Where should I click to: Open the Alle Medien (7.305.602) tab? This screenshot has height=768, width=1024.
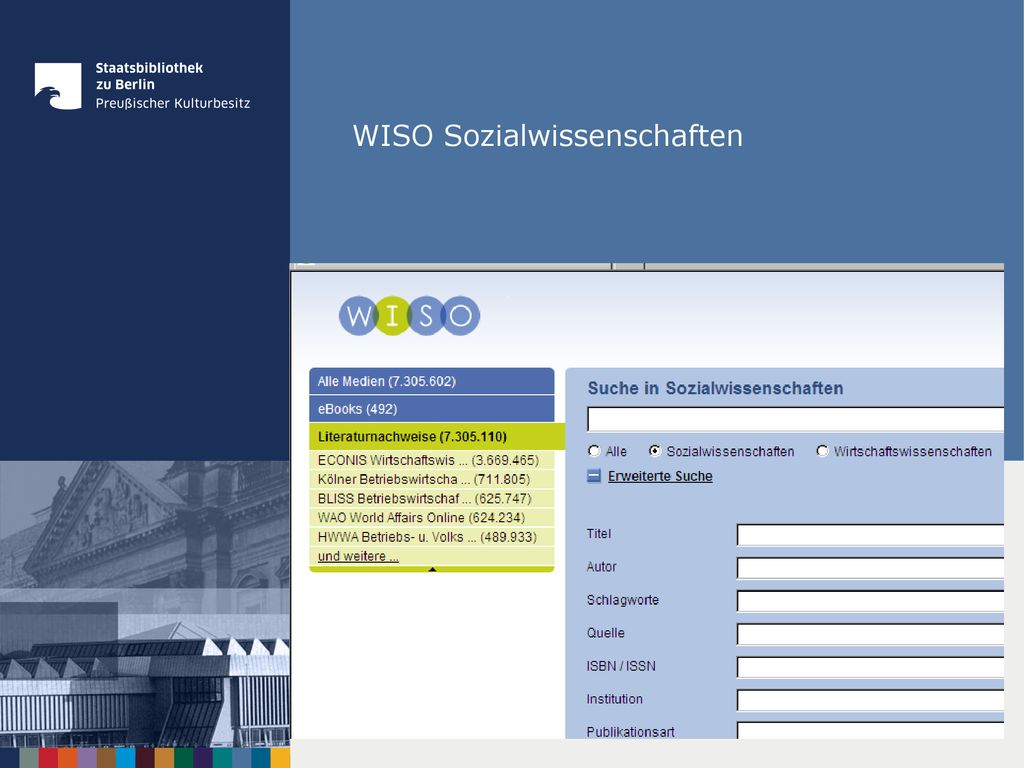tap(432, 381)
